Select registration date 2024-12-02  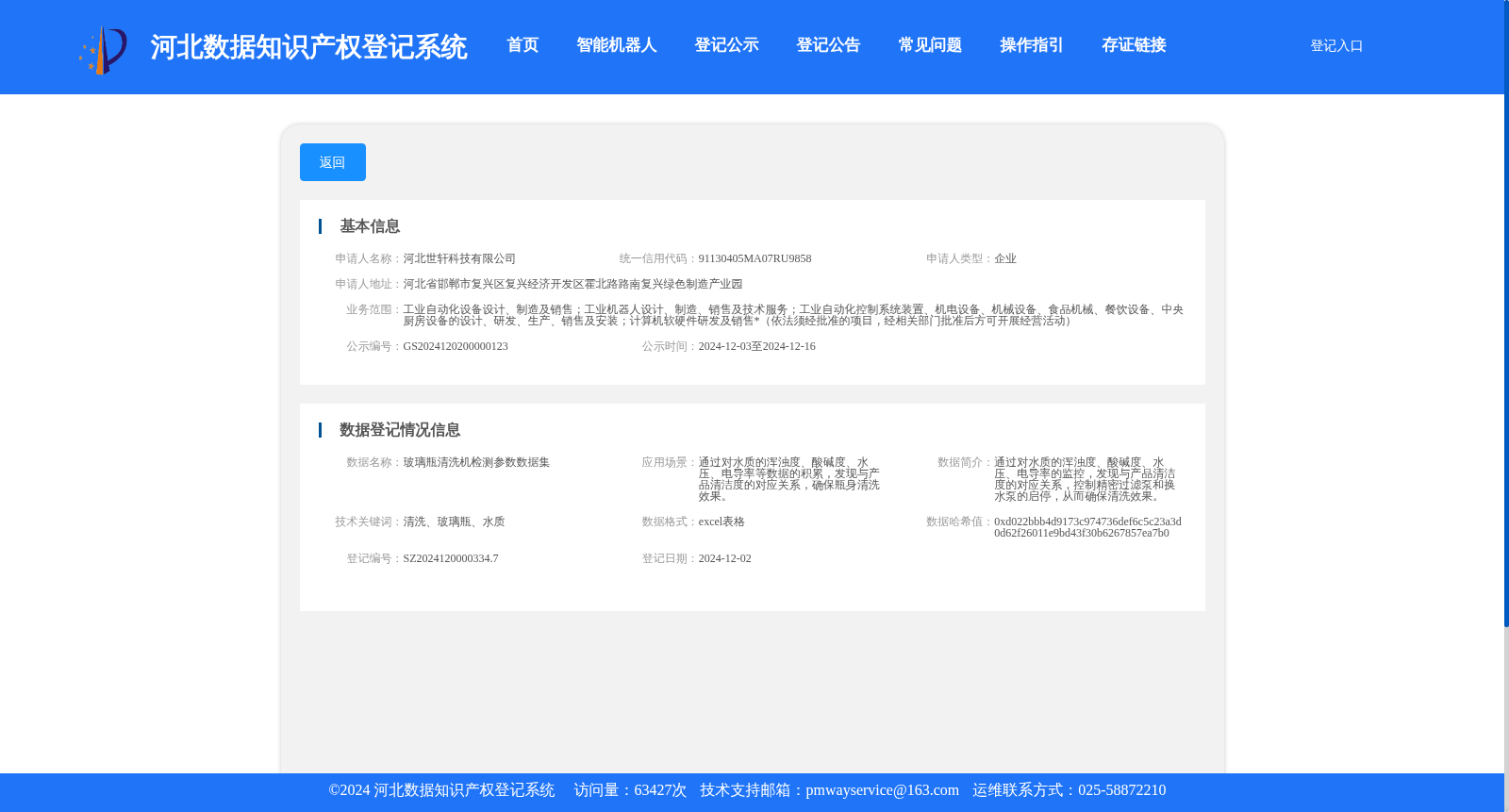[x=724, y=558]
